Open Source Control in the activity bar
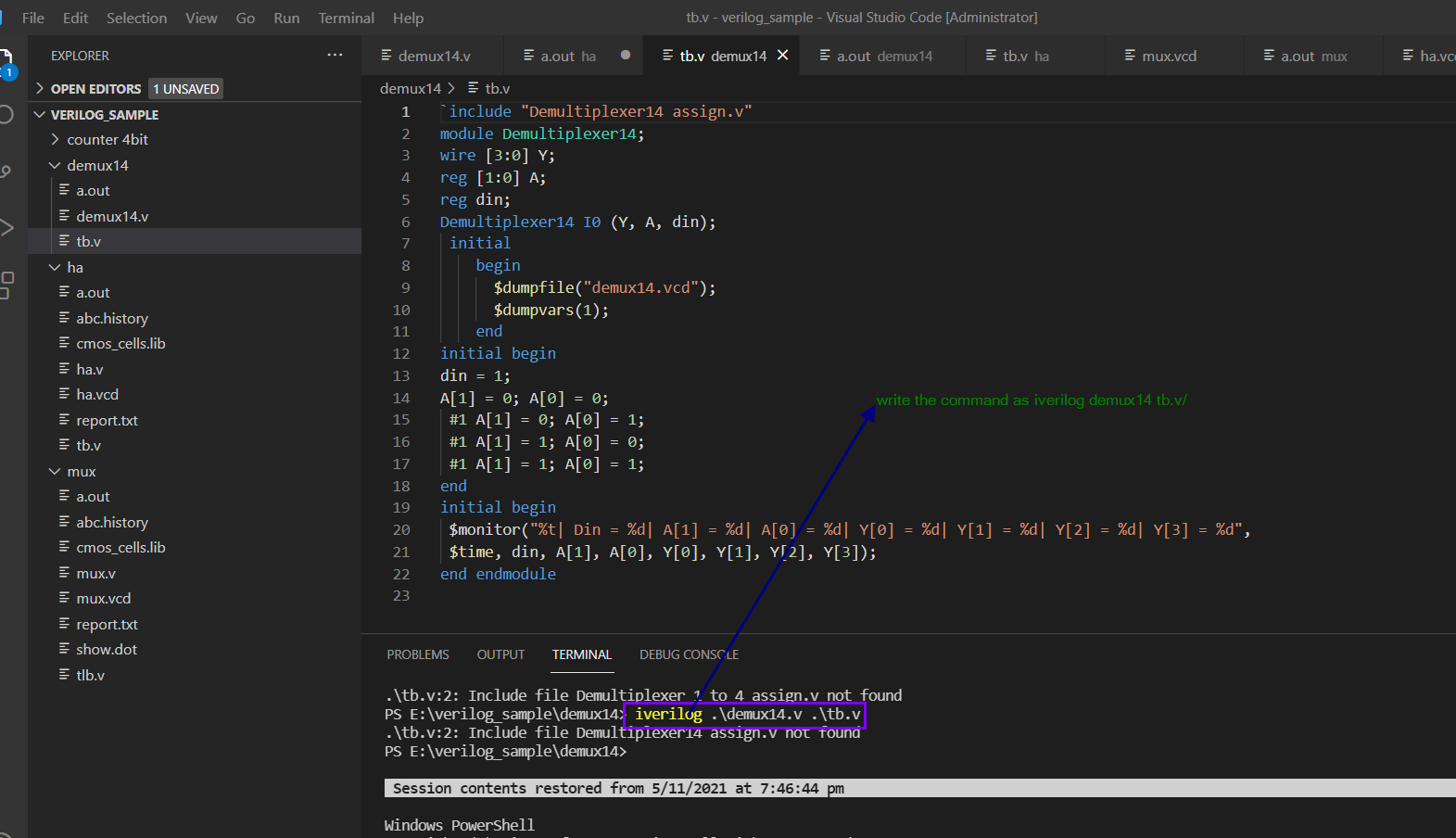 click(x=6, y=171)
